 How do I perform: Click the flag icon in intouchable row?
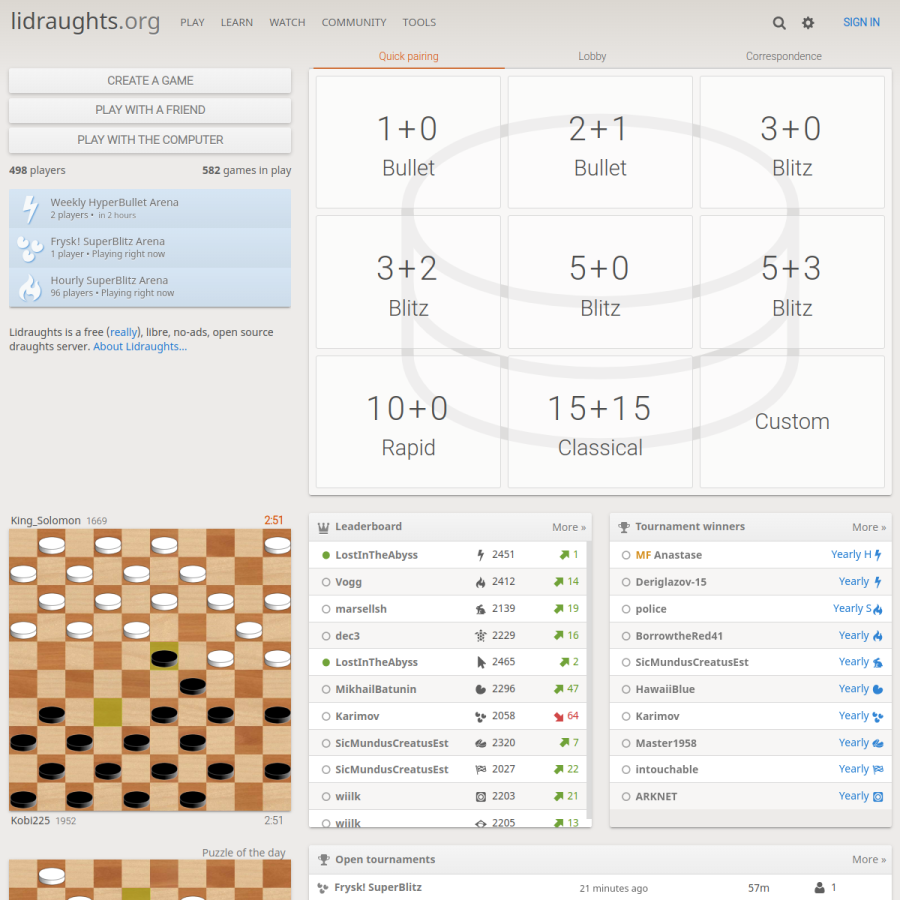(878, 770)
